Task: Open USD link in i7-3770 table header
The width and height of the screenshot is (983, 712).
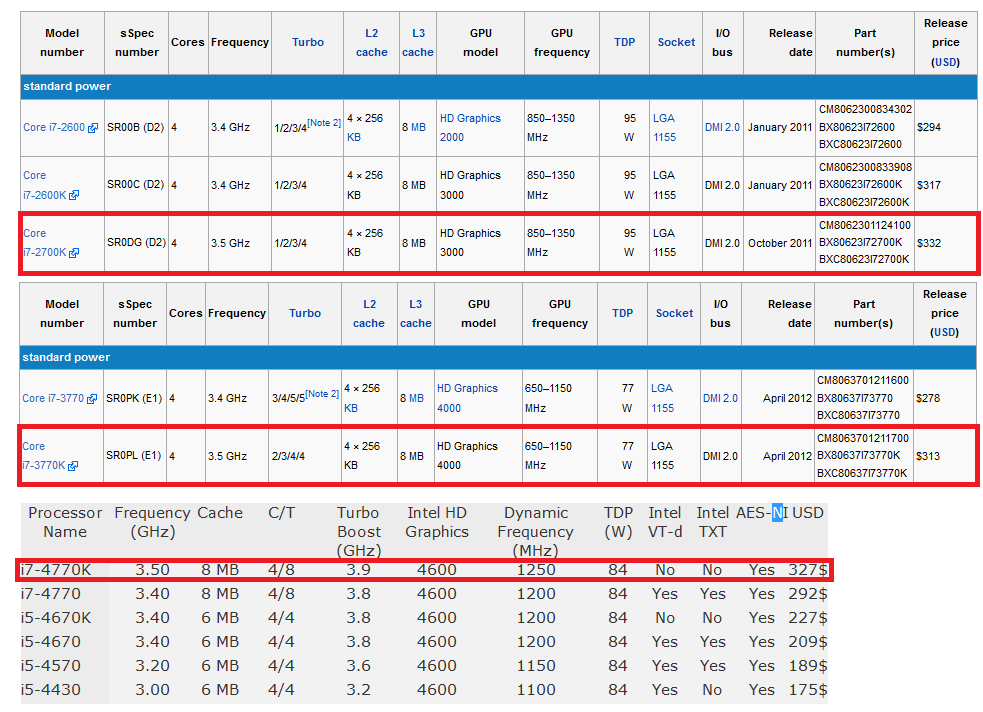Action: click(x=945, y=332)
